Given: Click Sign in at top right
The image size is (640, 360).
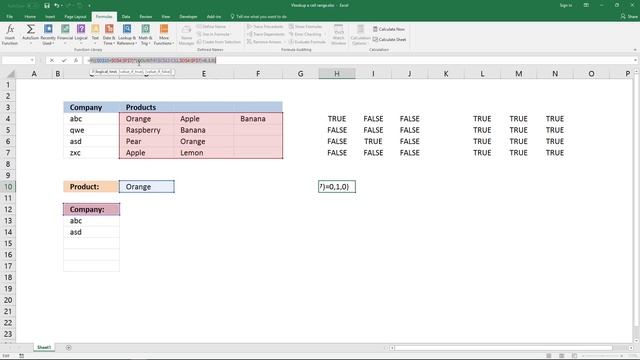Looking at the screenshot, I should click(x=566, y=5).
